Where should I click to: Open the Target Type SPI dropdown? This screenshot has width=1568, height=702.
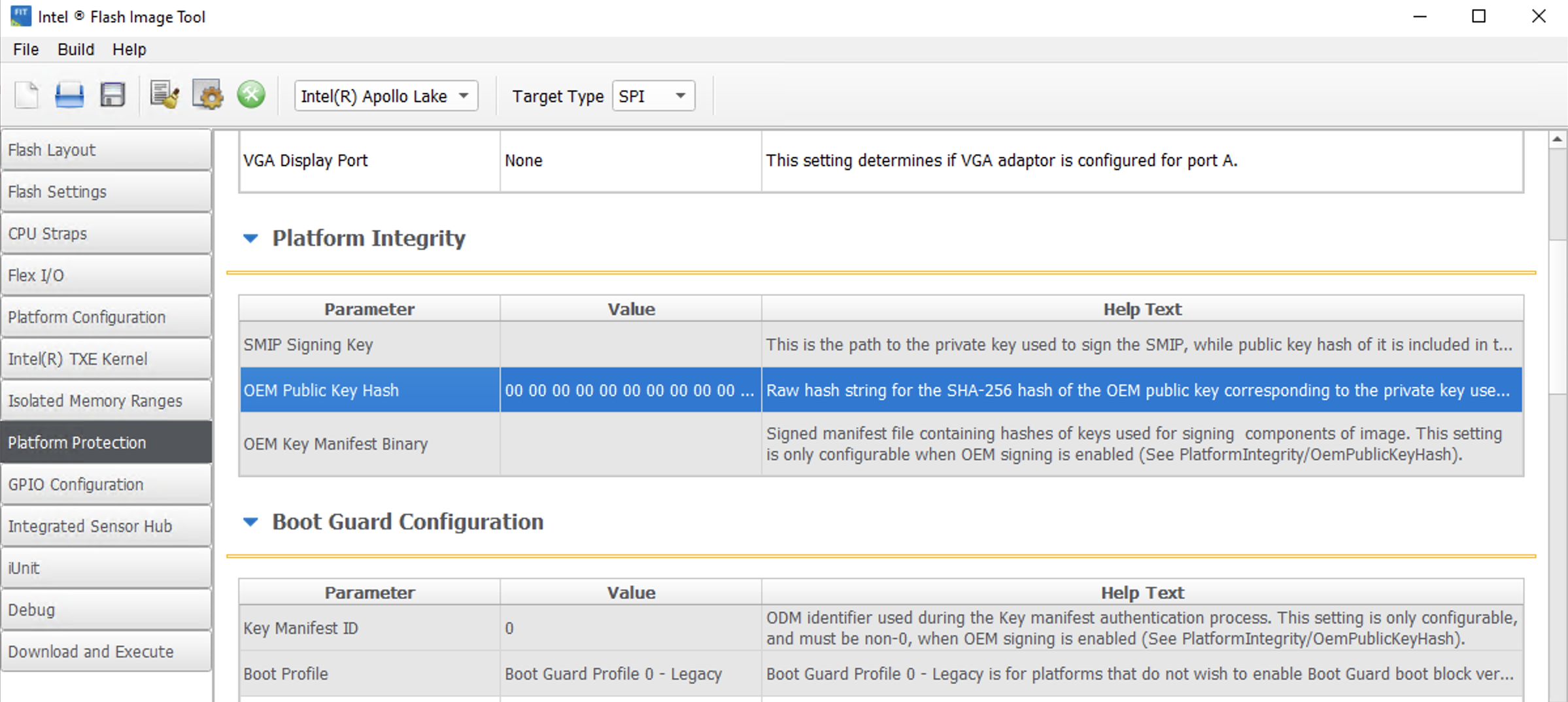point(653,96)
